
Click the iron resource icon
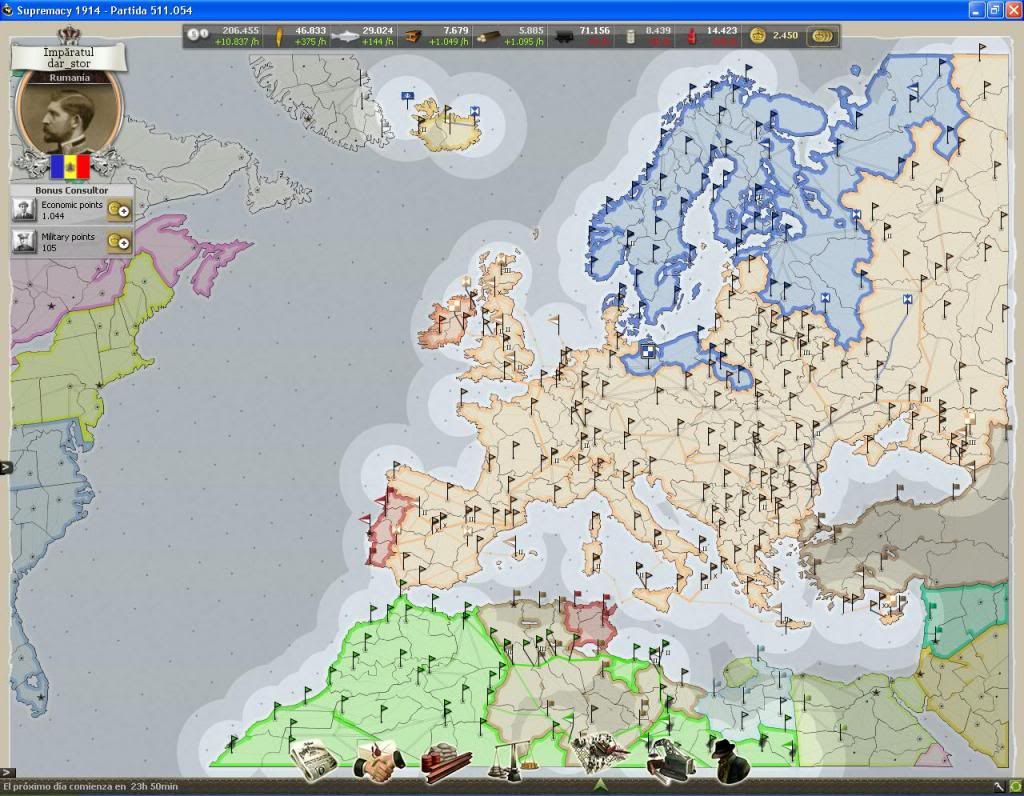(413, 36)
